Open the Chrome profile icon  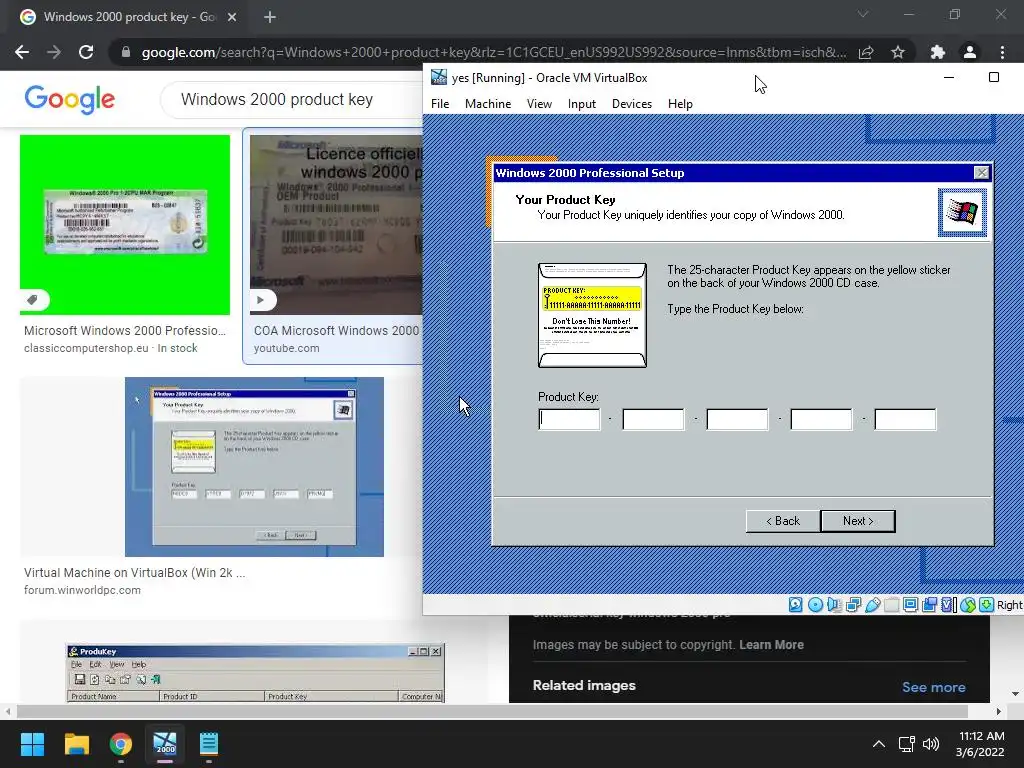pos(970,52)
